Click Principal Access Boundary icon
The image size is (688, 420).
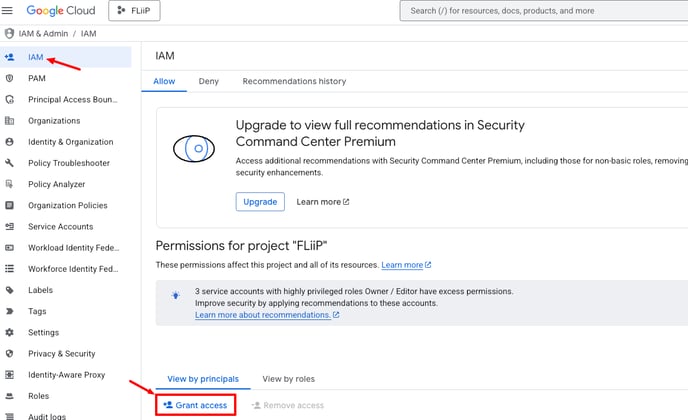point(9,100)
